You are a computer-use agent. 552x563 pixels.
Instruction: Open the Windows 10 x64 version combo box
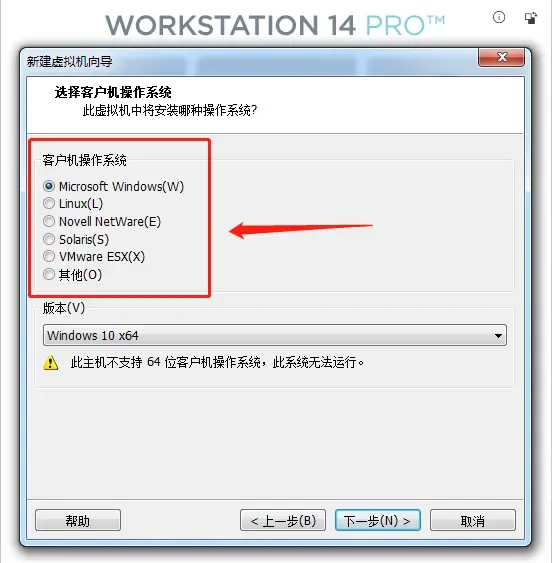tap(275, 335)
